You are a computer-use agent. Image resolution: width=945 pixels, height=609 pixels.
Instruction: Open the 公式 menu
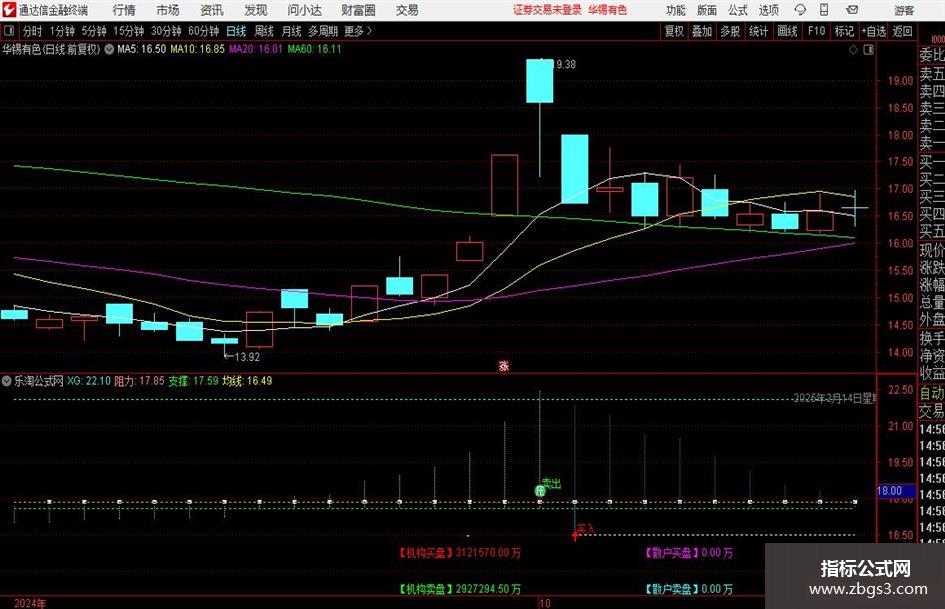pyautogui.click(x=737, y=10)
